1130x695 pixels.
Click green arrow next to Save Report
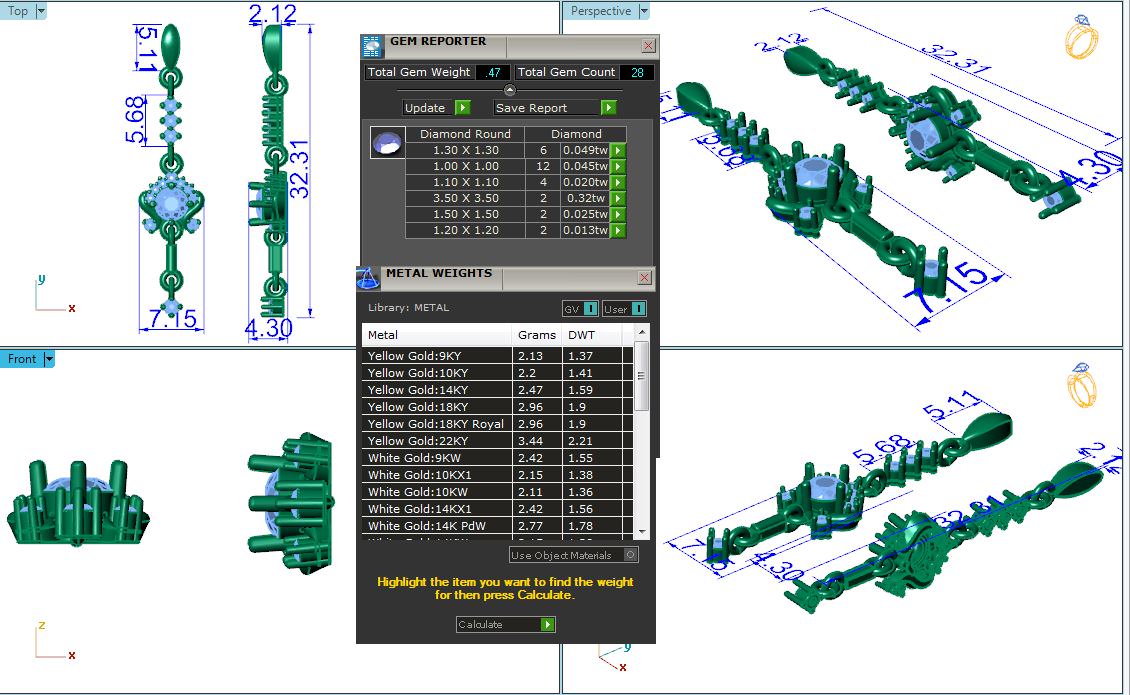pyautogui.click(x=608, y=108)
